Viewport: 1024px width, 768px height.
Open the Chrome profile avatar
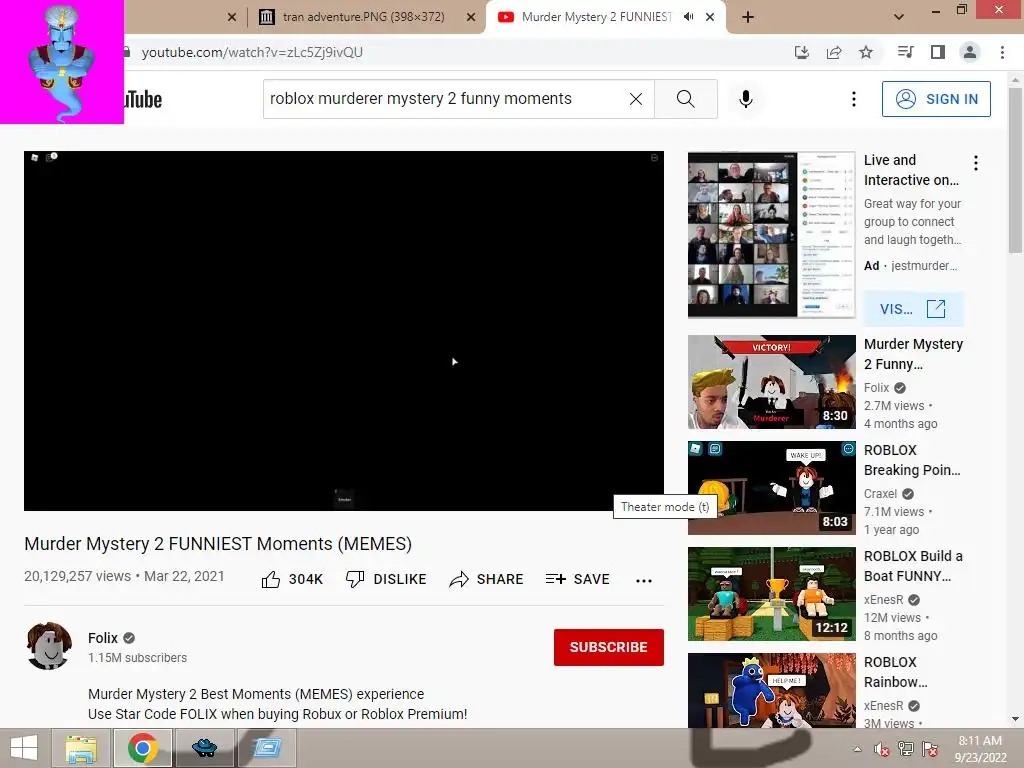970,52
